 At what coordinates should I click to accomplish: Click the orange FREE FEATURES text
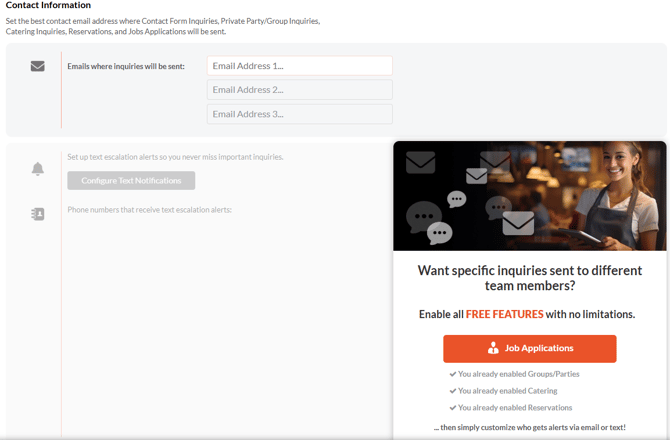(504, 314)
